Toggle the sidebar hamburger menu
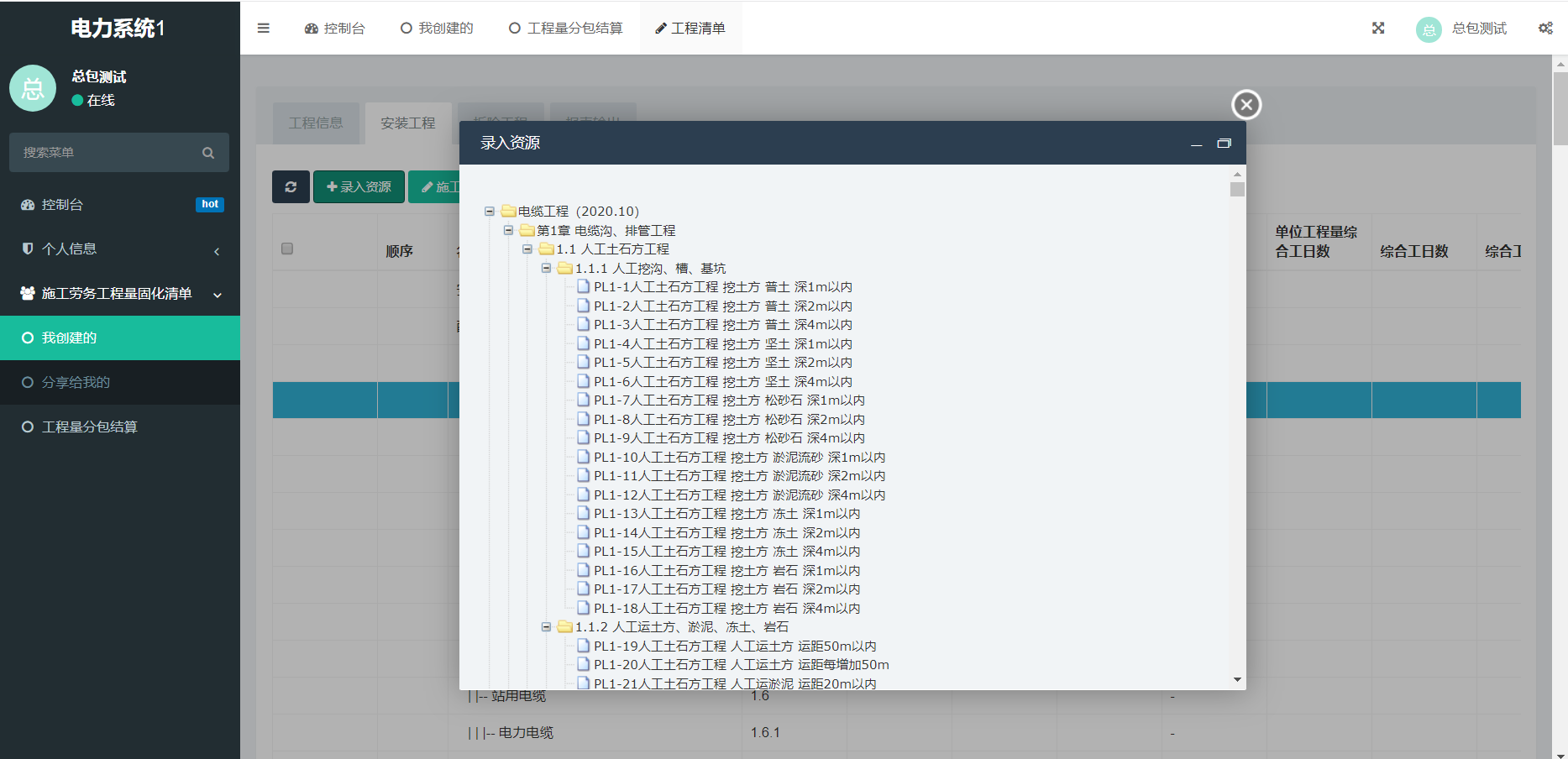The width and height of the screenshot is (1568, 759). point(263,28)
